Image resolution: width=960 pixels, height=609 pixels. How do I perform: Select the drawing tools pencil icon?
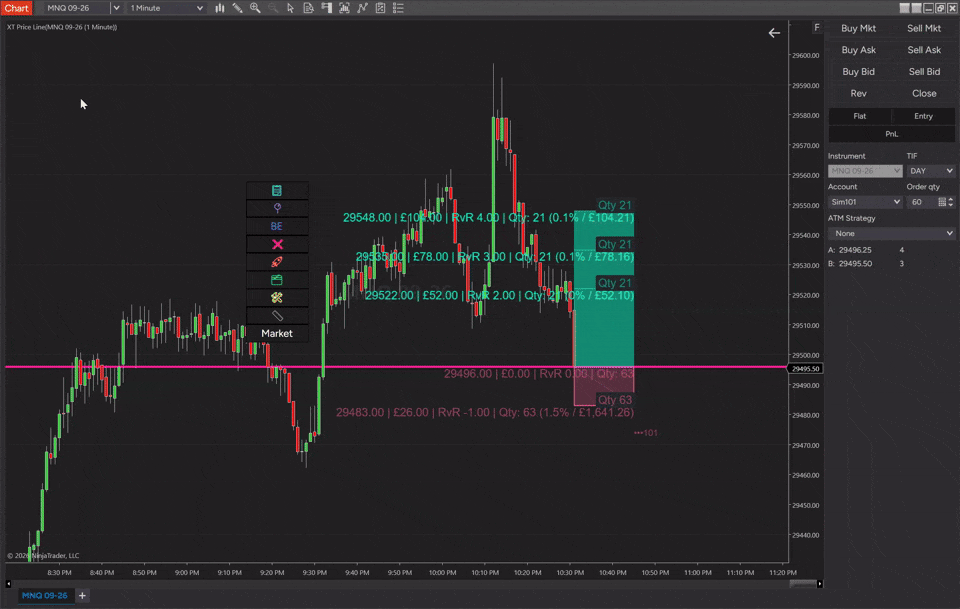click(238, 8)
